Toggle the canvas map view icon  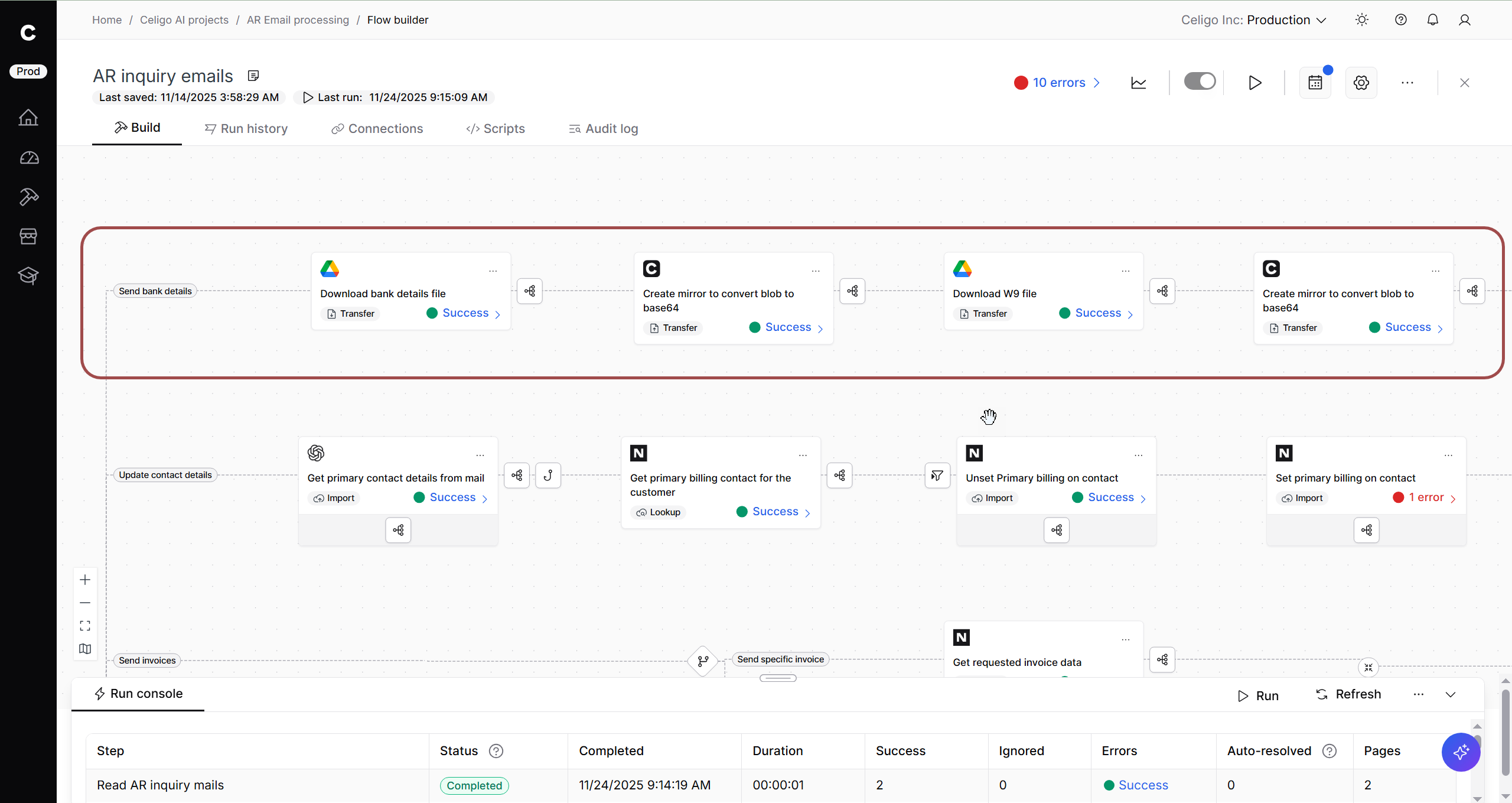tap(85, 649)
